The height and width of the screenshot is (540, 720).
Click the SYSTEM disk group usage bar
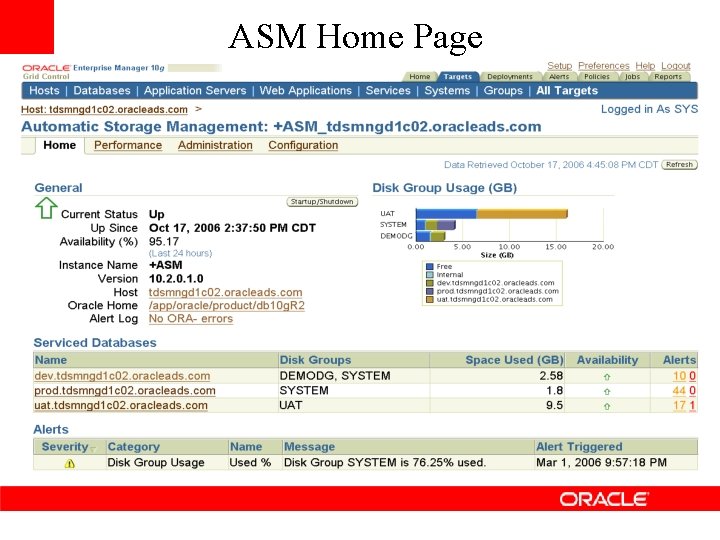[x=435, y=225]
